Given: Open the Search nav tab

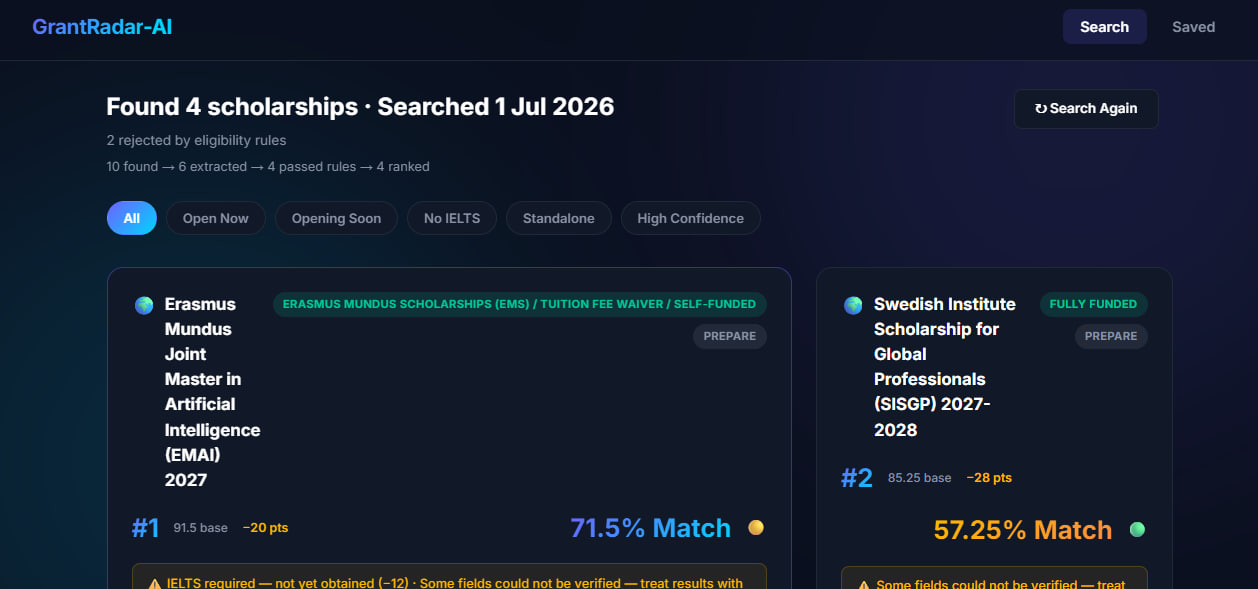Looking at the screenshot, I should tap(1104, 27).
